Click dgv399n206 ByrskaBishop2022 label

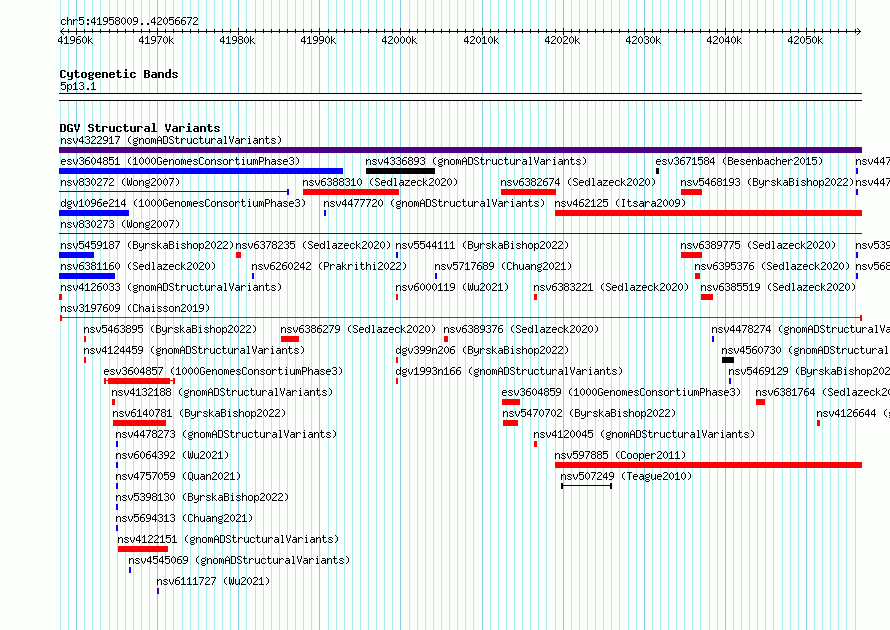pyautogui.click(x=482, y=350)
